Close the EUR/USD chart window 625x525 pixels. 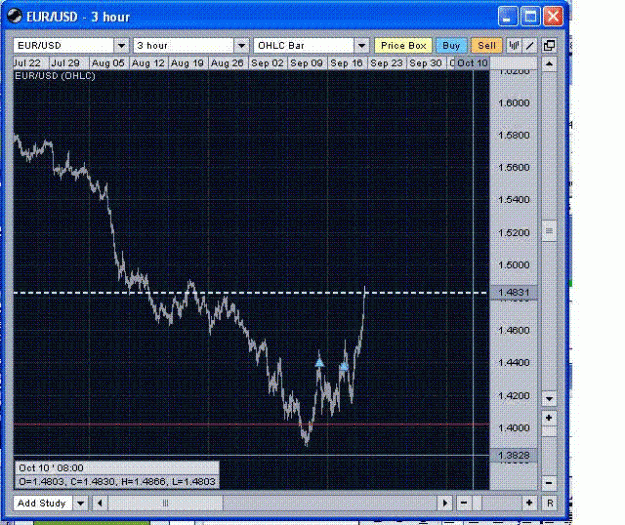(x=553, y=17)
